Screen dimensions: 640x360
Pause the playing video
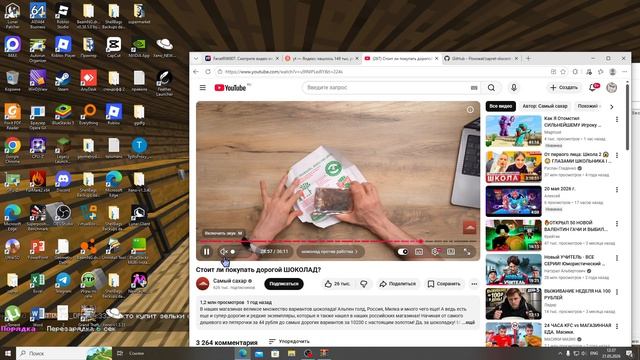207,252
